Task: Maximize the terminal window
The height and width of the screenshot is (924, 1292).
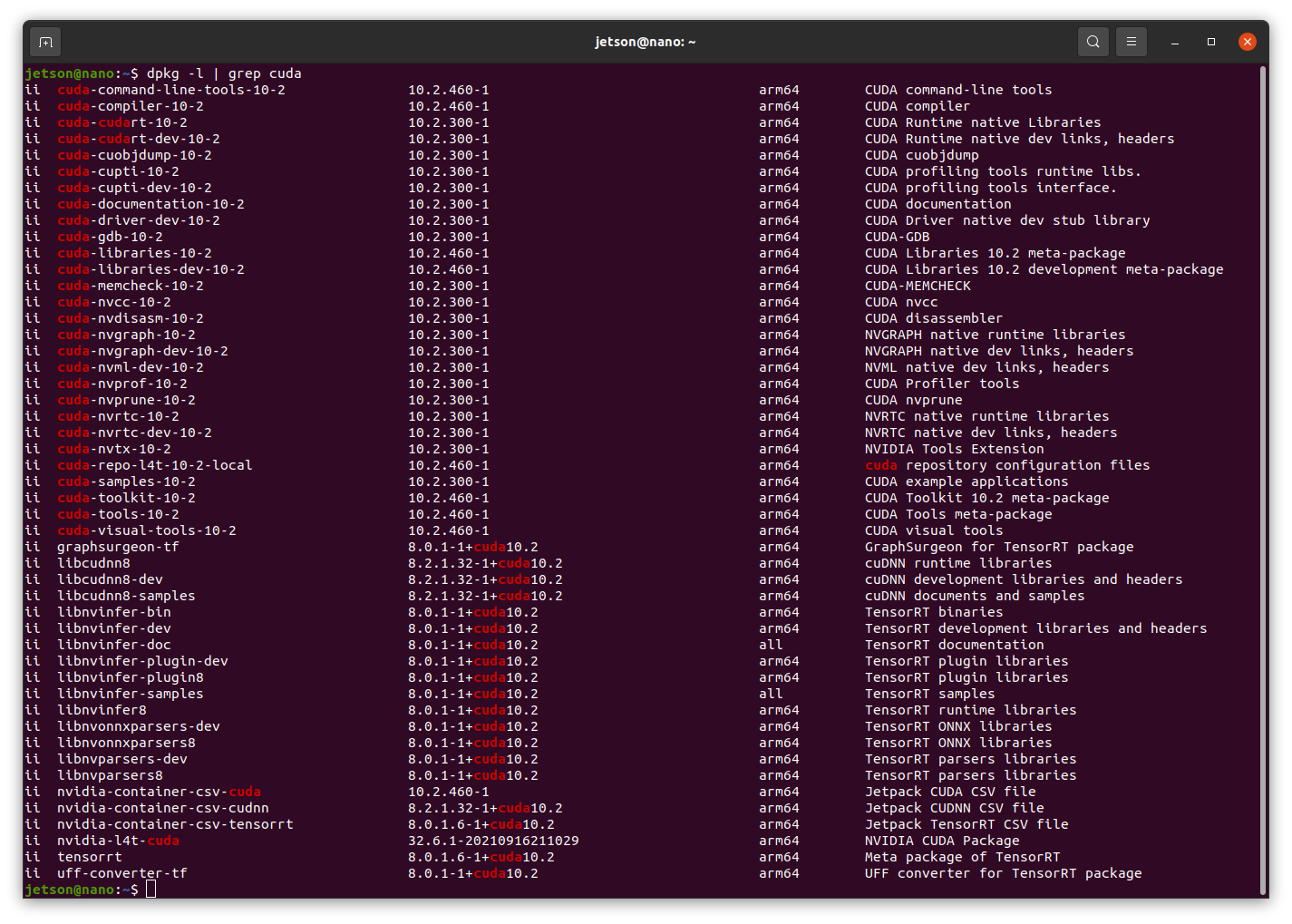Action: point(1210,42)
